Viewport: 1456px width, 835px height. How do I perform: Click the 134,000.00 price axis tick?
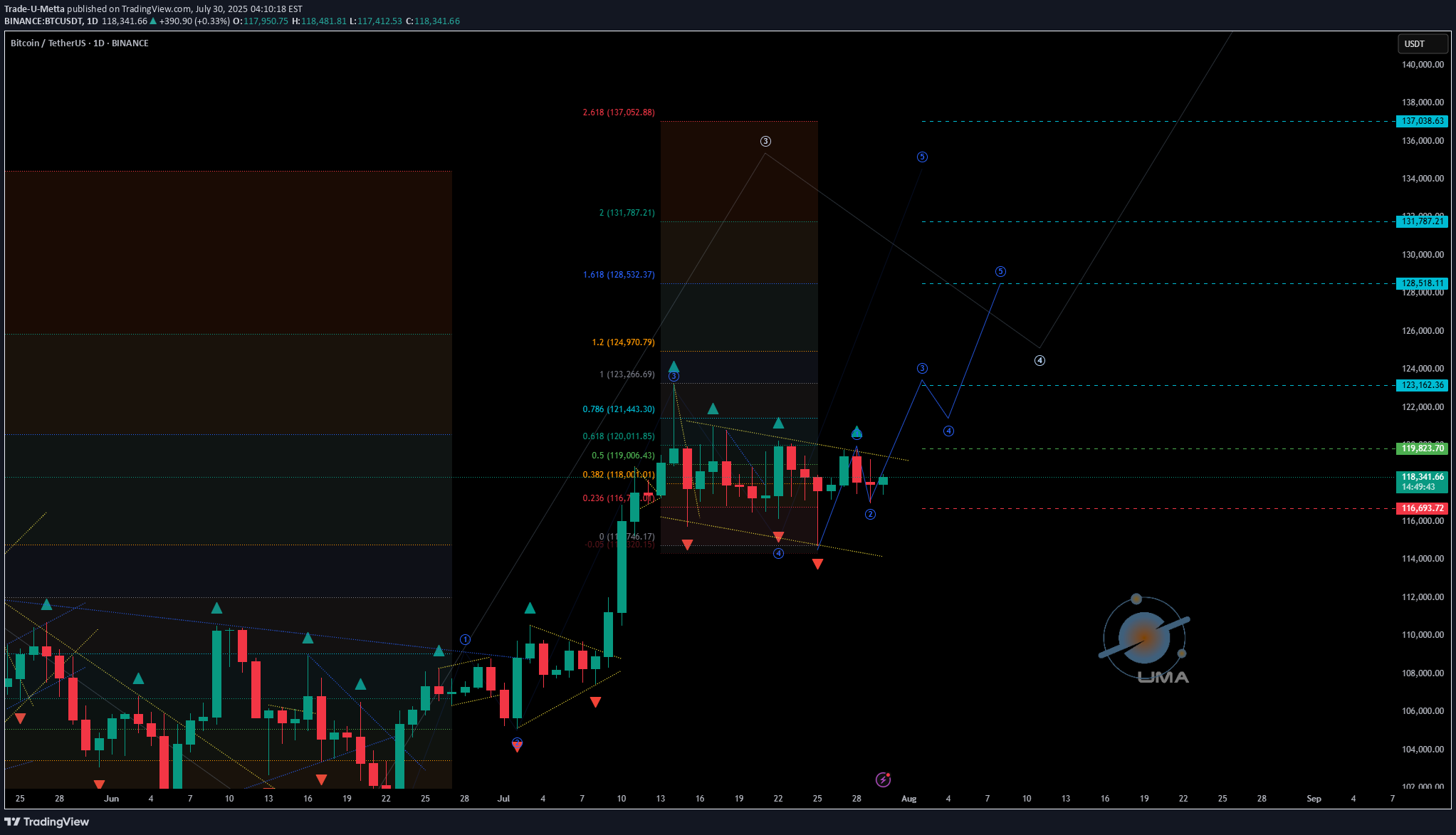coord(1423,179)
